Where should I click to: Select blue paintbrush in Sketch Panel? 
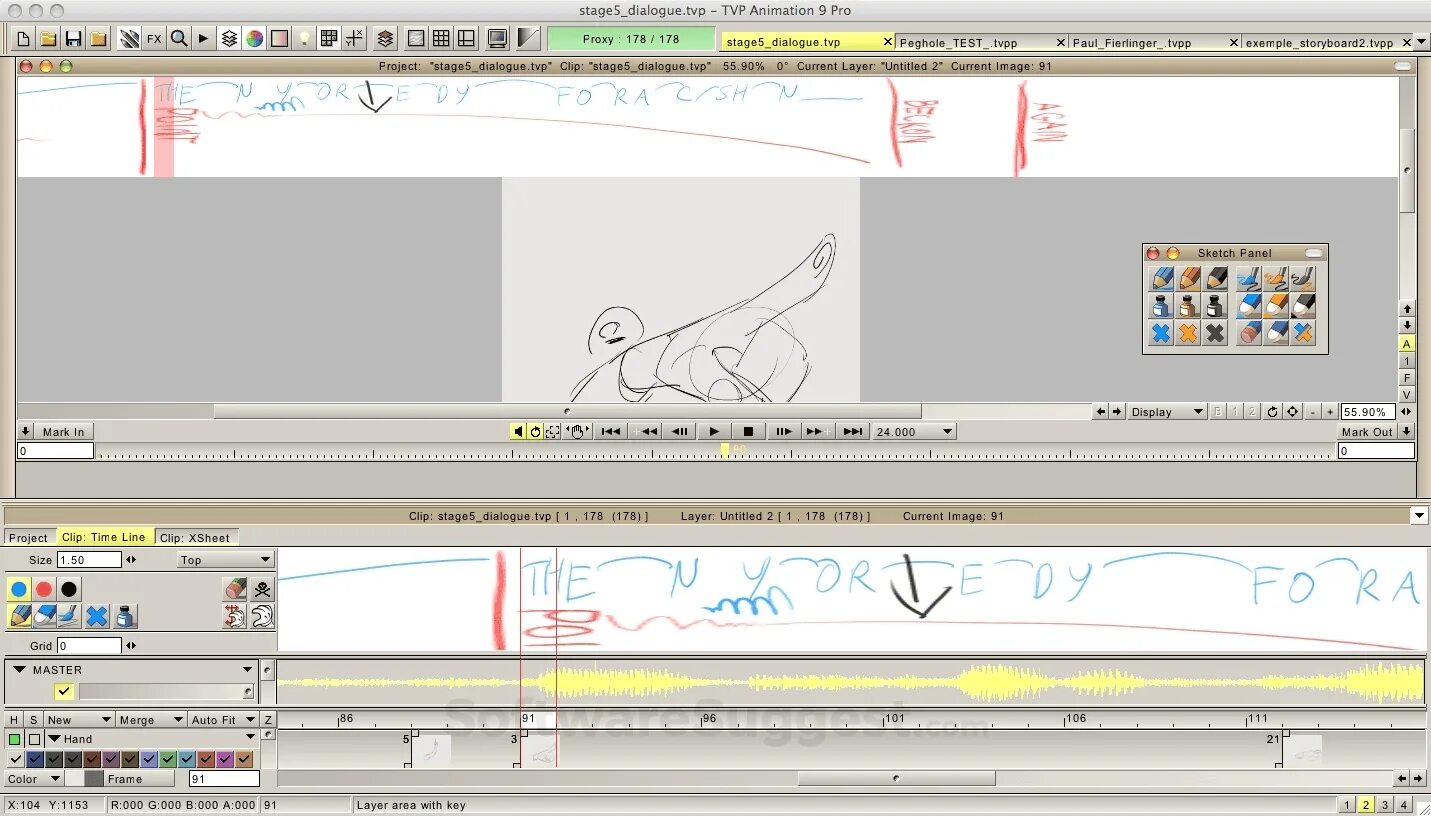click(1248, 278)
